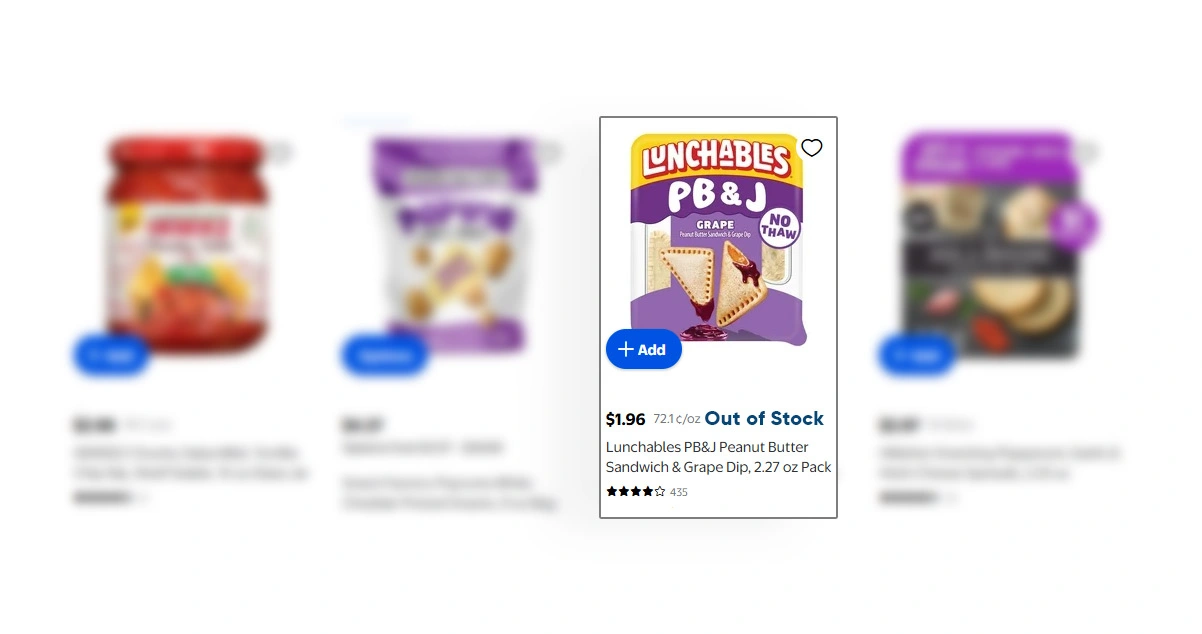Click the purple round badge on the rightmost image
The width and height of the screenshot is (1202, 634).
(1074, 226)
